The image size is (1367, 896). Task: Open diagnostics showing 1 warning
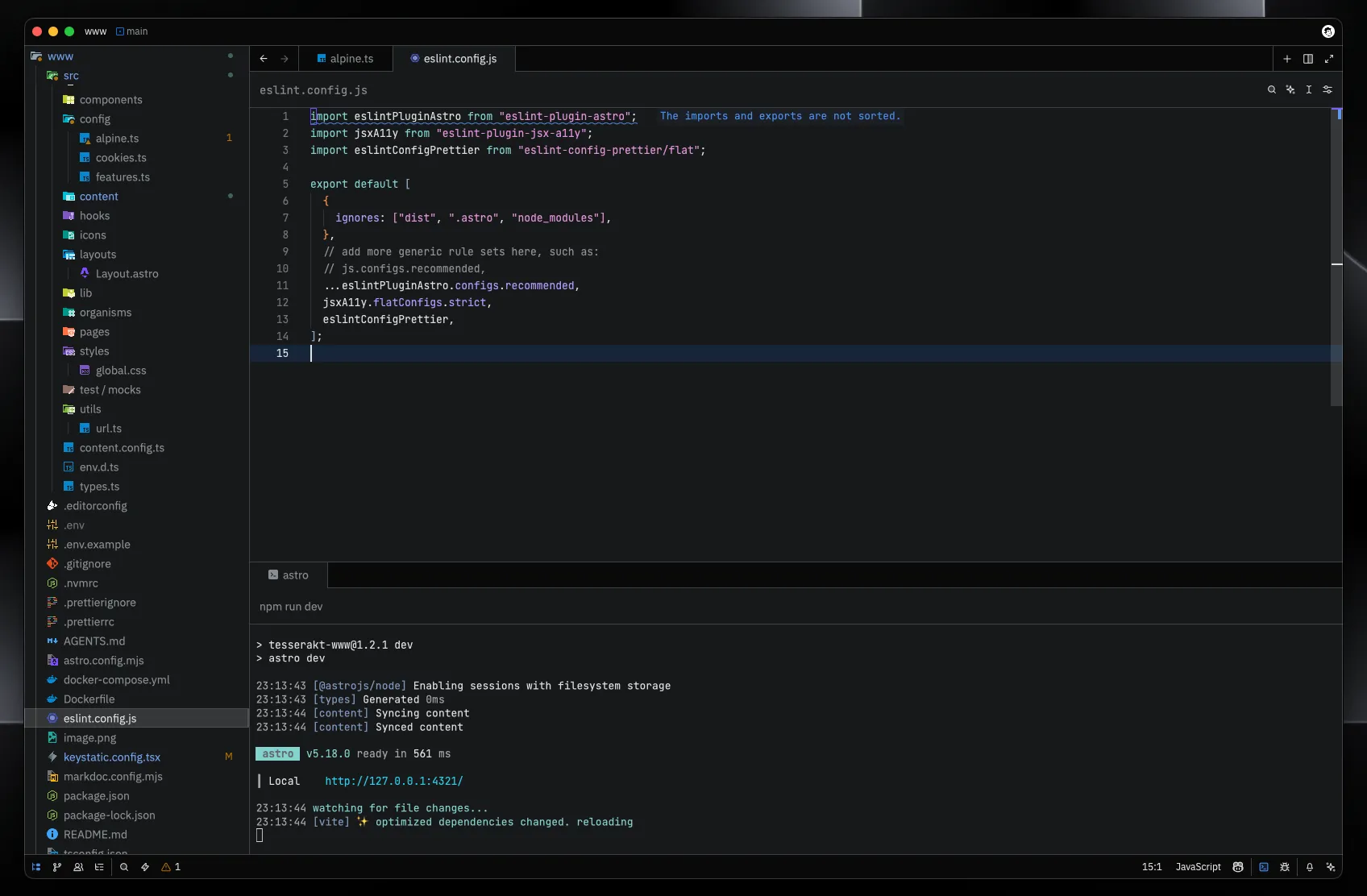coord(171,867)
